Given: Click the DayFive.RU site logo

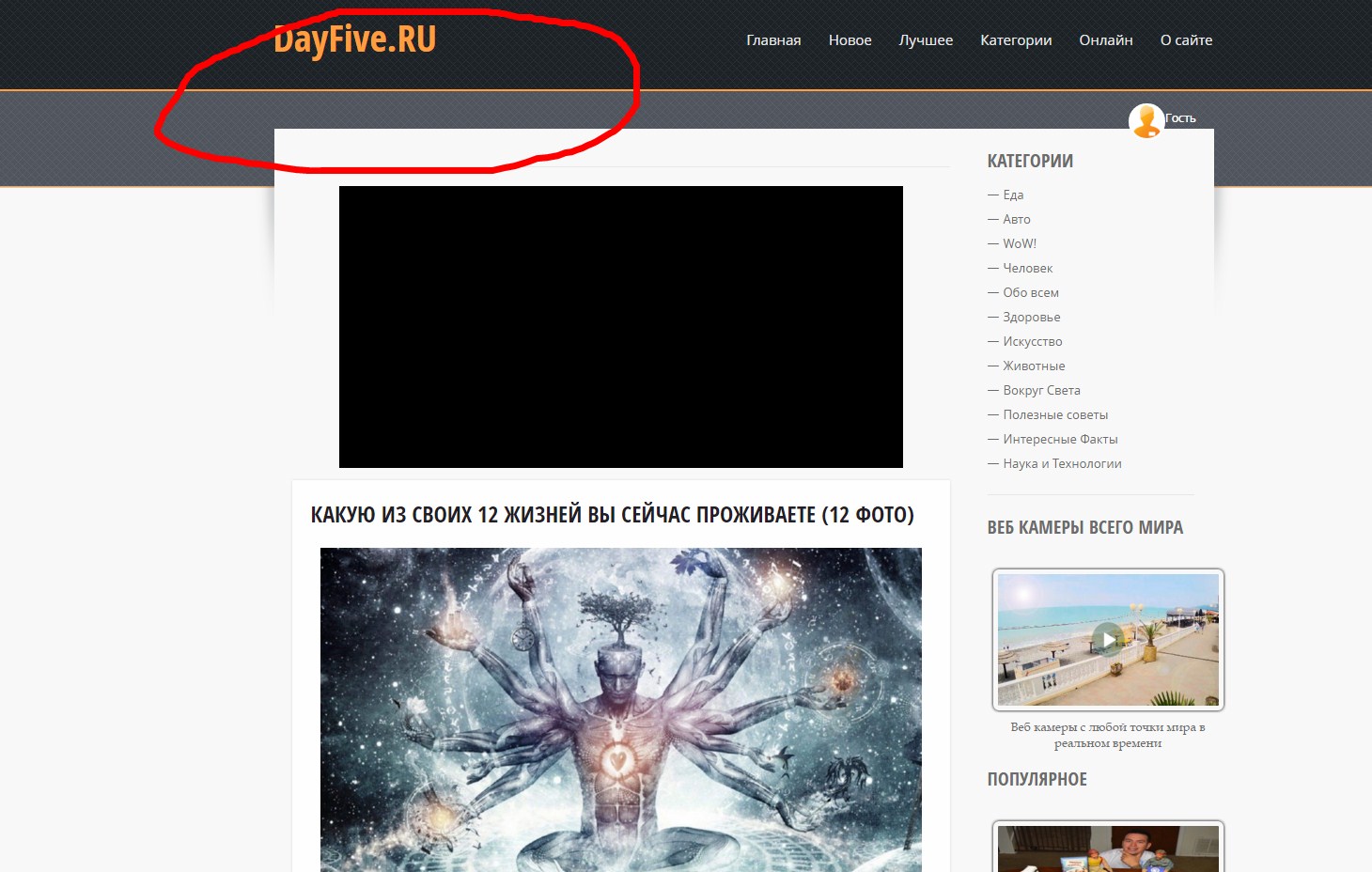Looking at the screenshot, I should point(355,39).
